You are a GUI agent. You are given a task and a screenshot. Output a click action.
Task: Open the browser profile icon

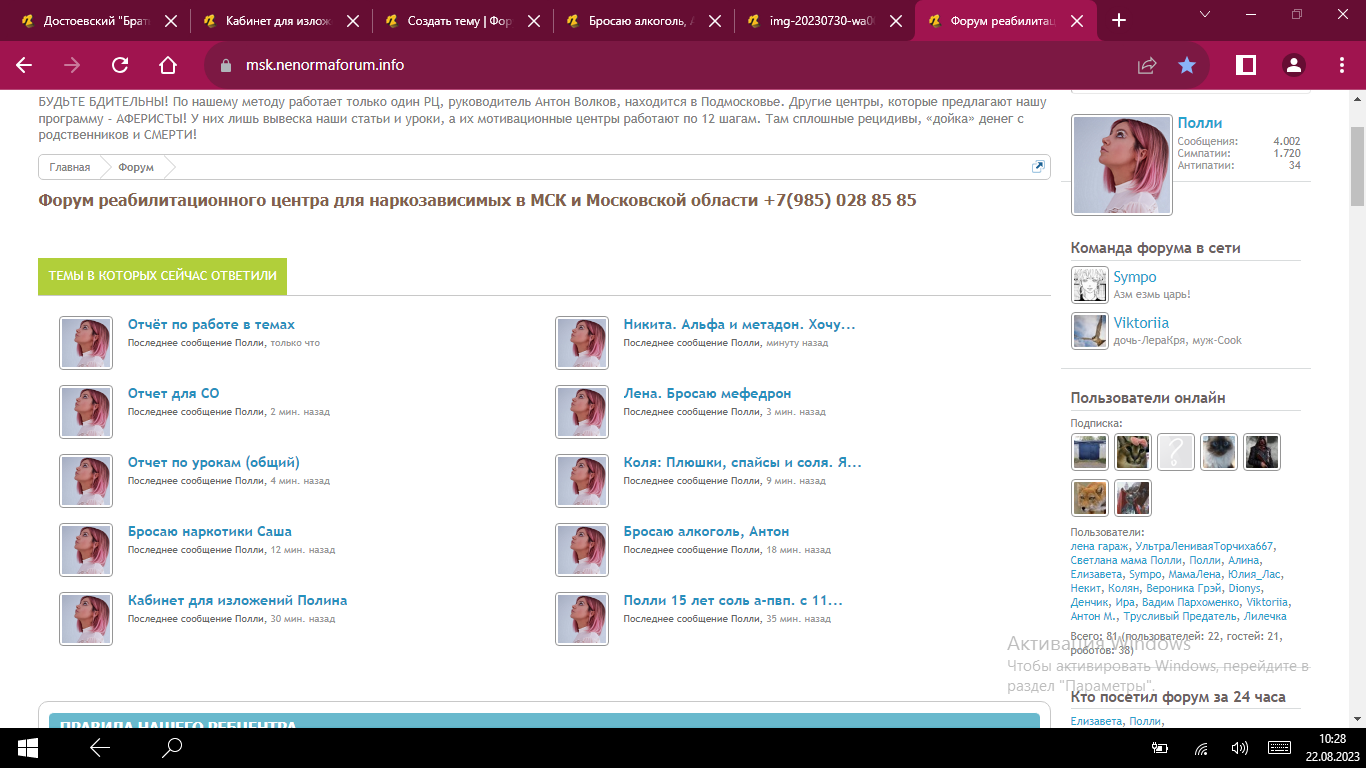pyautogui.click(x=1294, y=65)
